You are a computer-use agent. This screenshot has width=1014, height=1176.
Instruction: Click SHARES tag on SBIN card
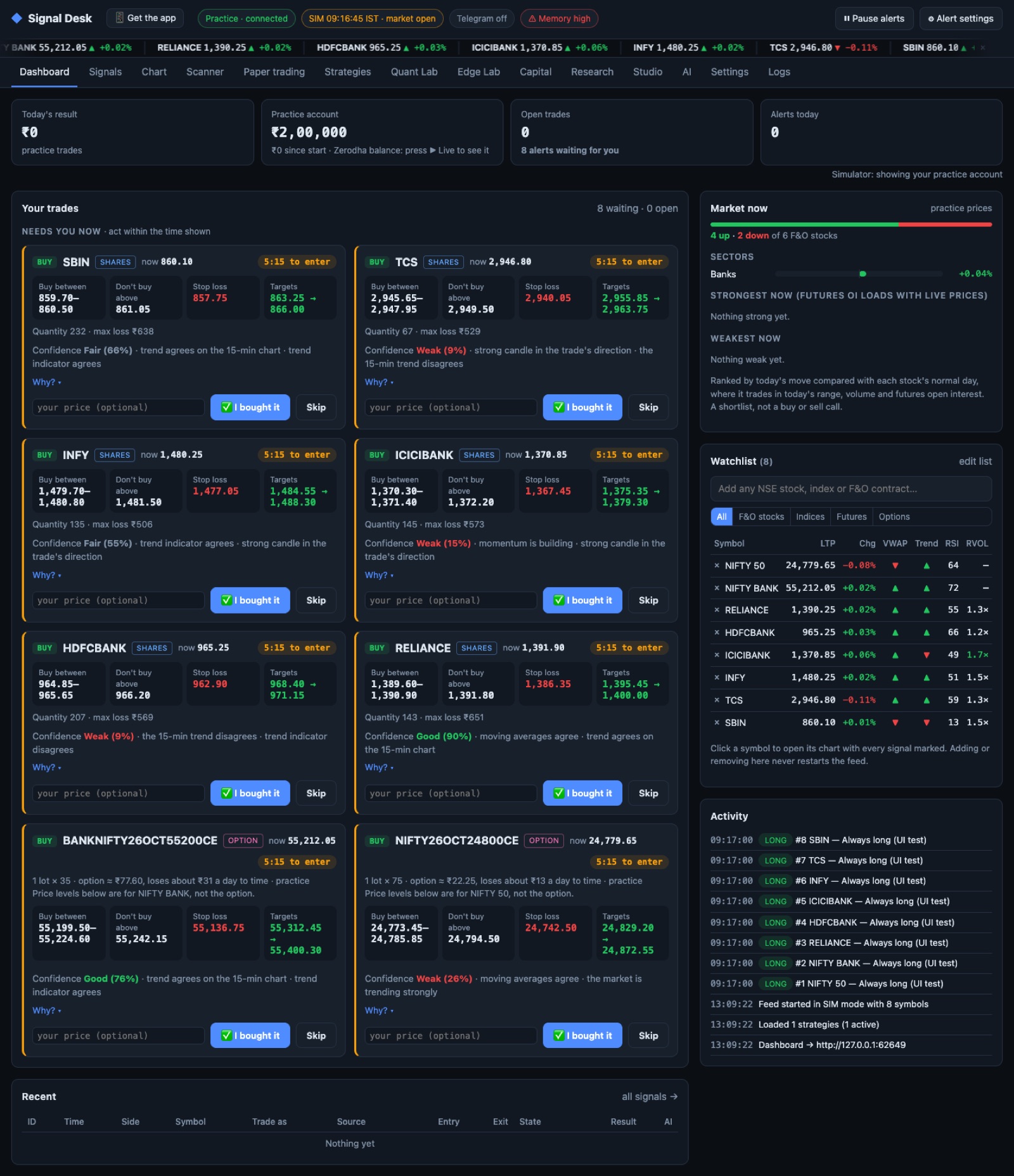point(115,262)
